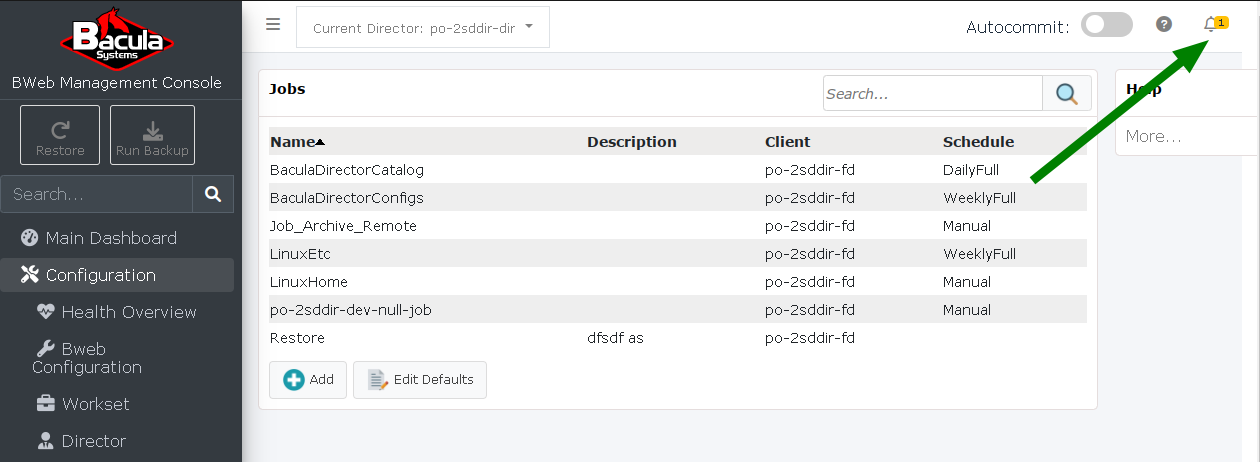Click the hamburger menu icon

click(273, 25)
